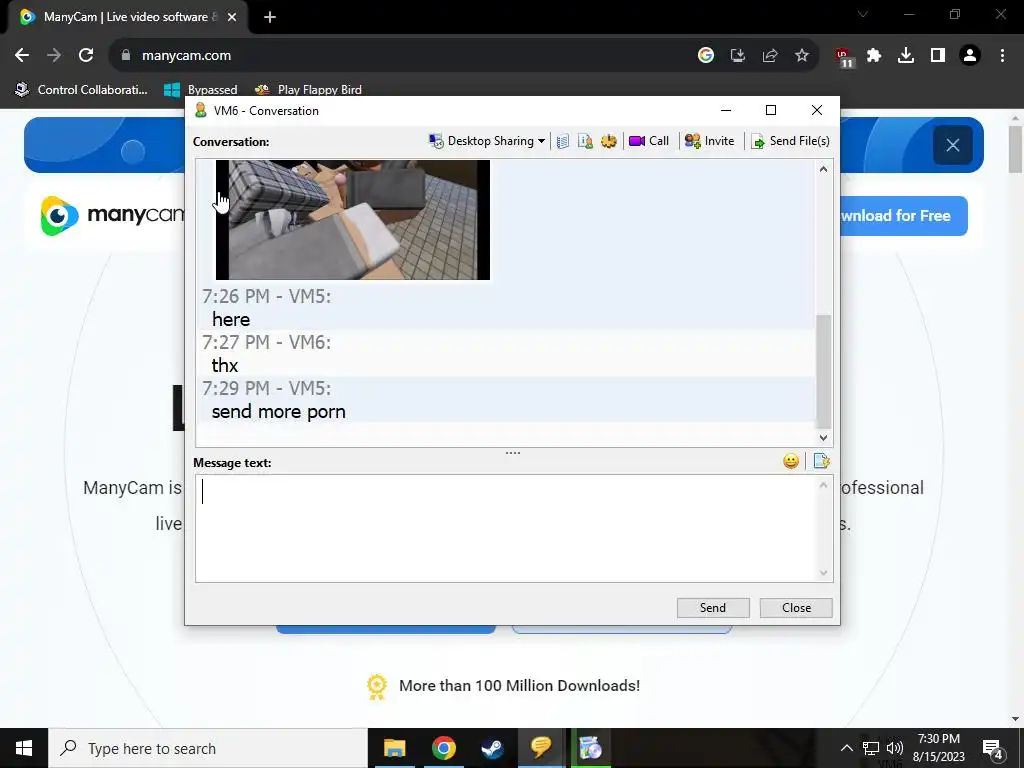Click the Close button in the conversation window

coord(796,608)
